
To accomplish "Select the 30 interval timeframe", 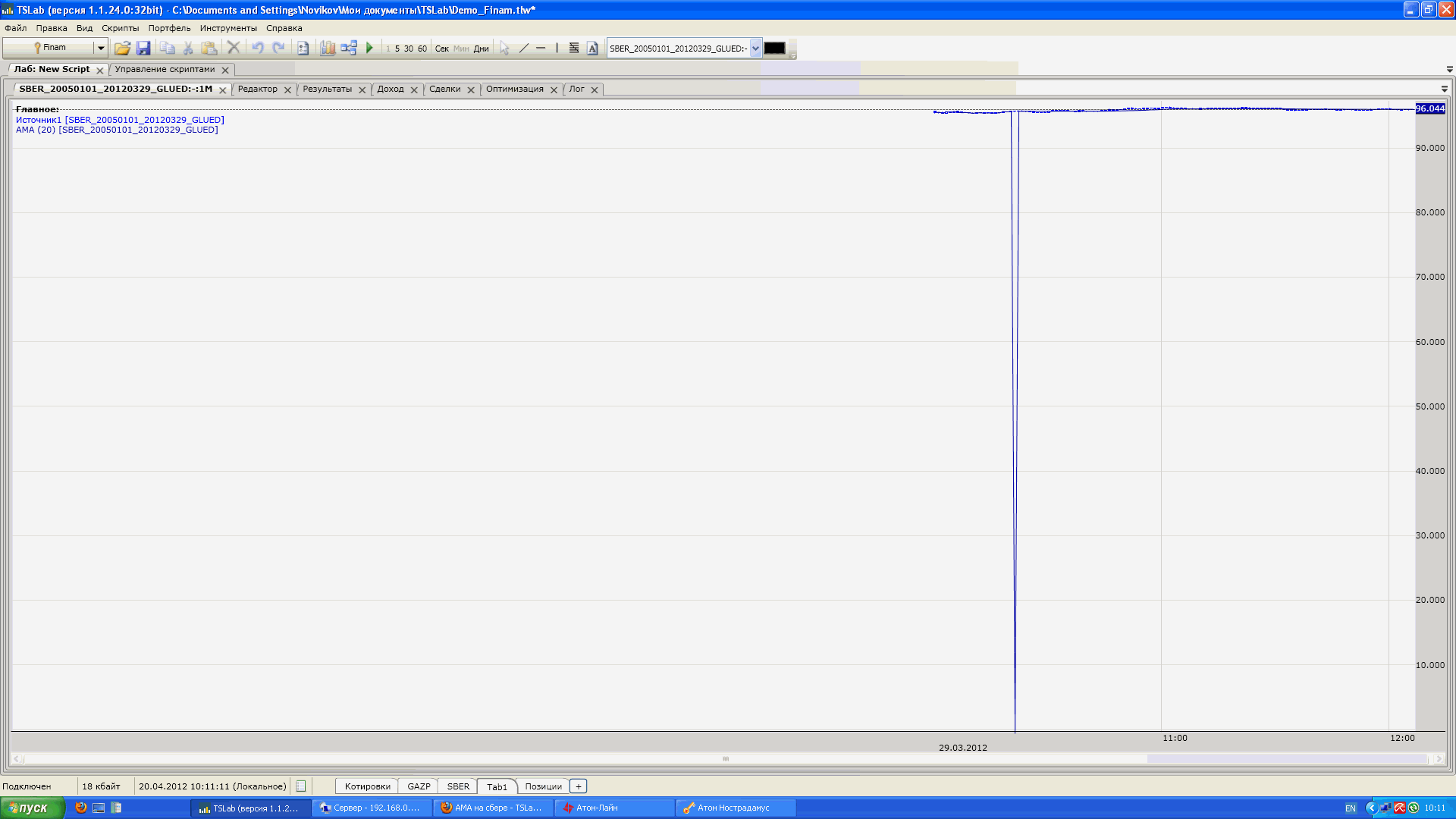I will (409, 49).
